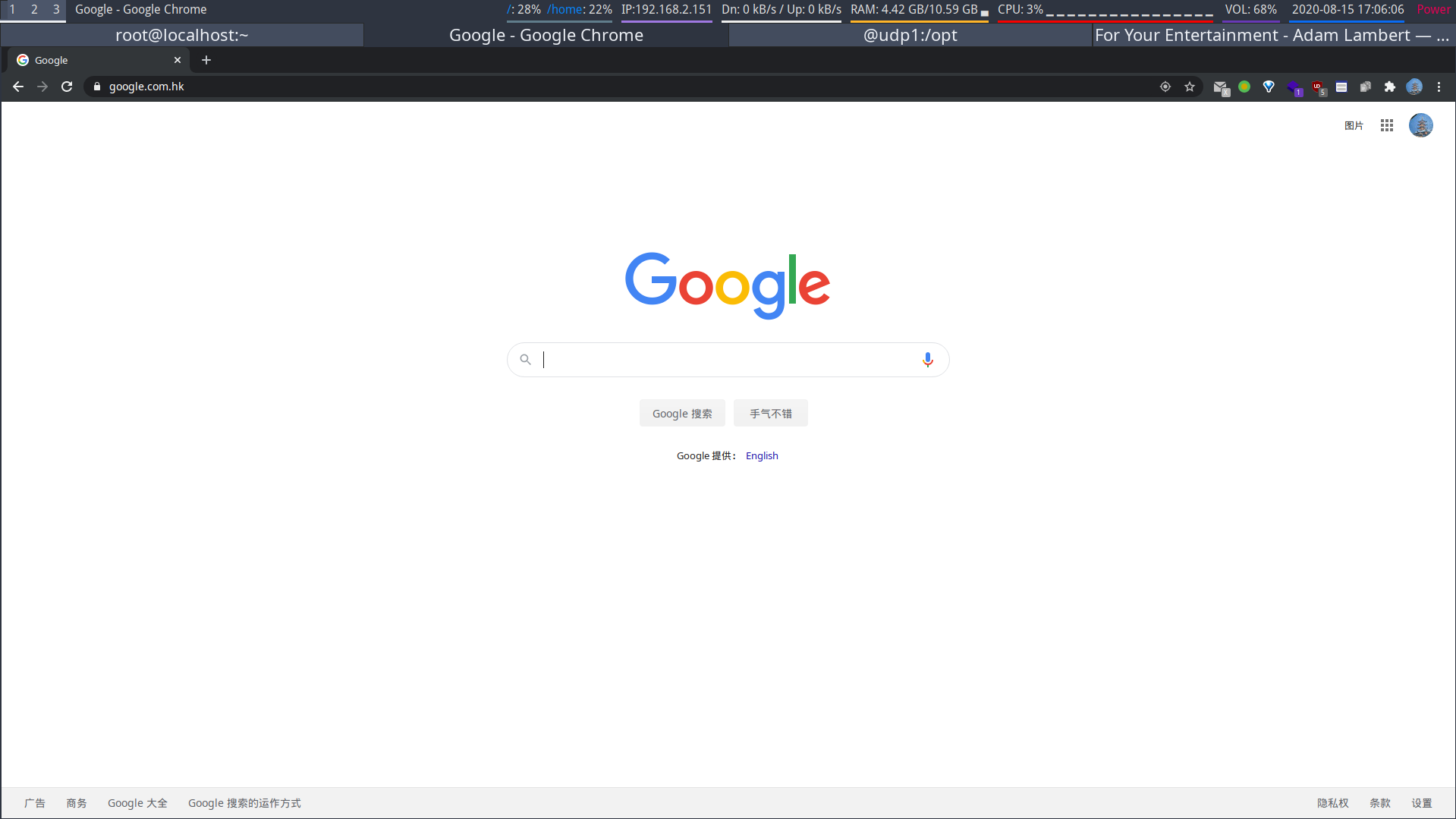Go back with the browser back arrow
Viewport: 1456px width, 819px height.
(18, 87)
